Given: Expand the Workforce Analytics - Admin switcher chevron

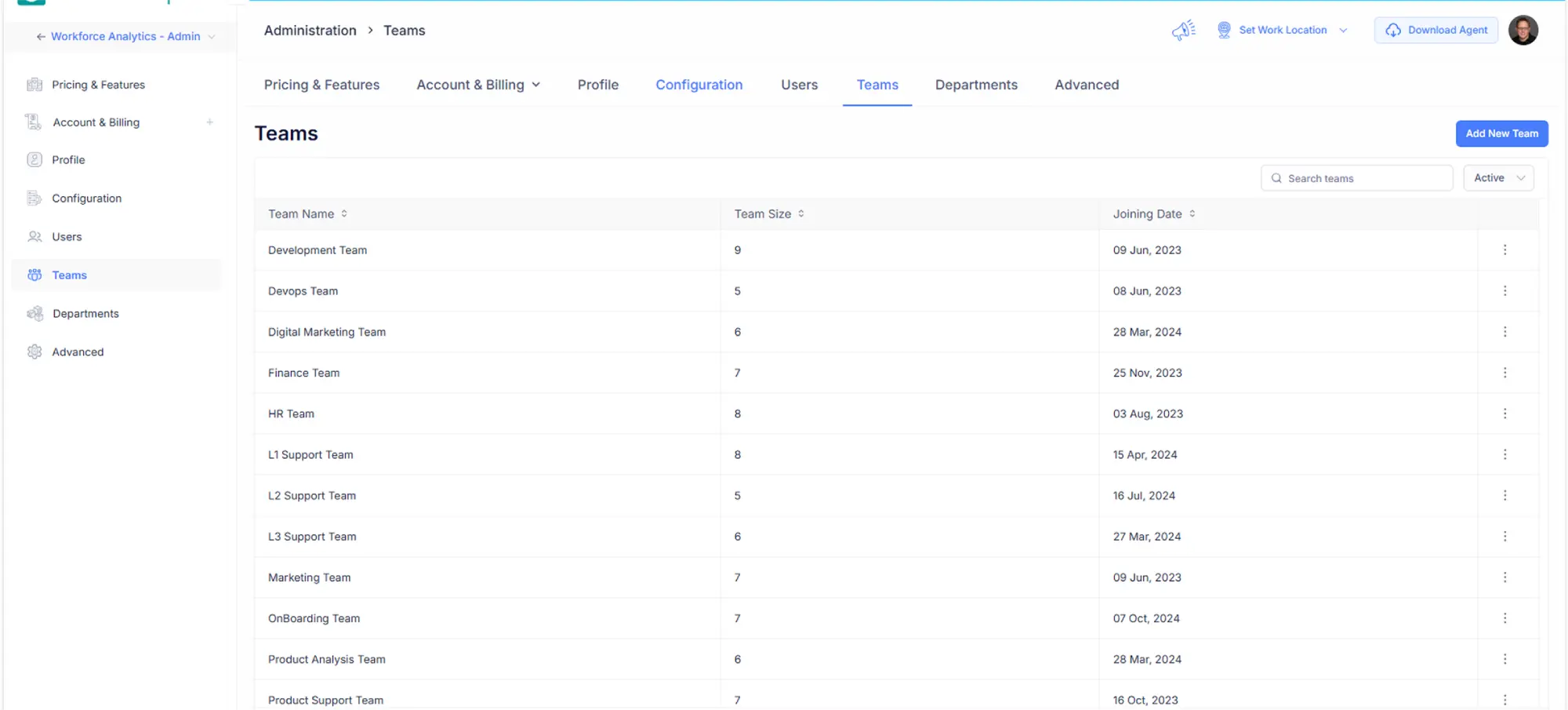Looking at the screenshot, I should coord(212,37).
